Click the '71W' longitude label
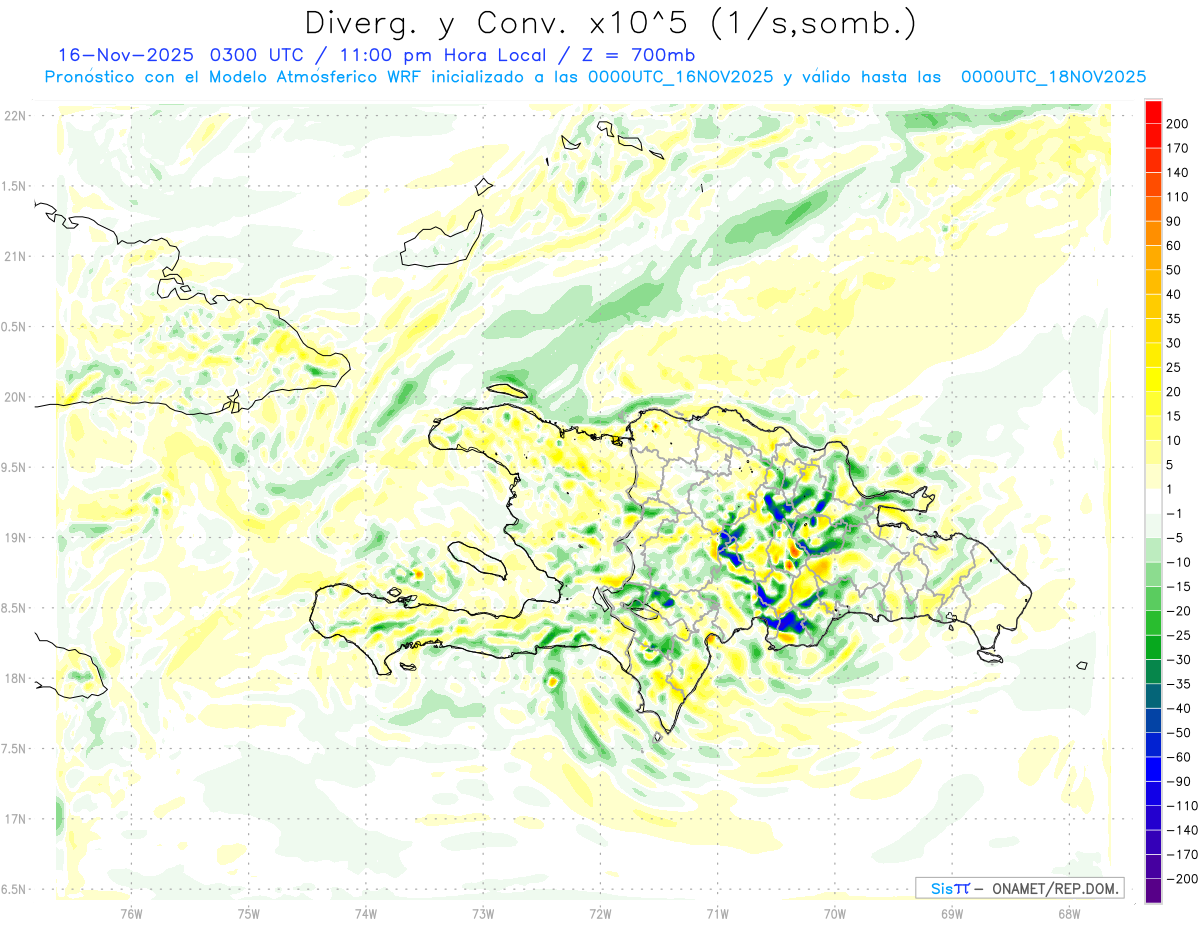Screen dimensions: 1200x927 click(x=717, y=912)
